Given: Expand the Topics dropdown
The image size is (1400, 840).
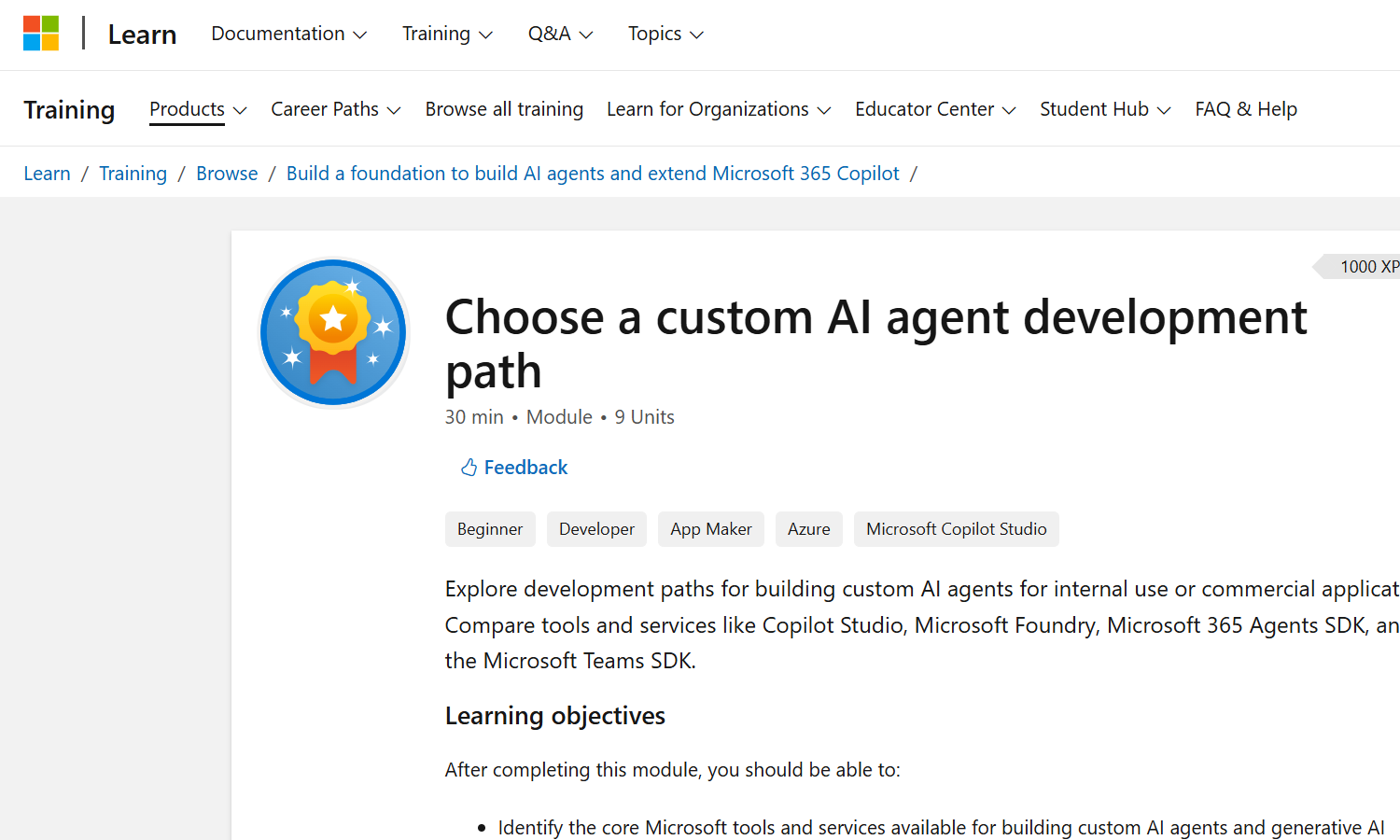Looking at the screenshot, I should [x=665, y=35].
